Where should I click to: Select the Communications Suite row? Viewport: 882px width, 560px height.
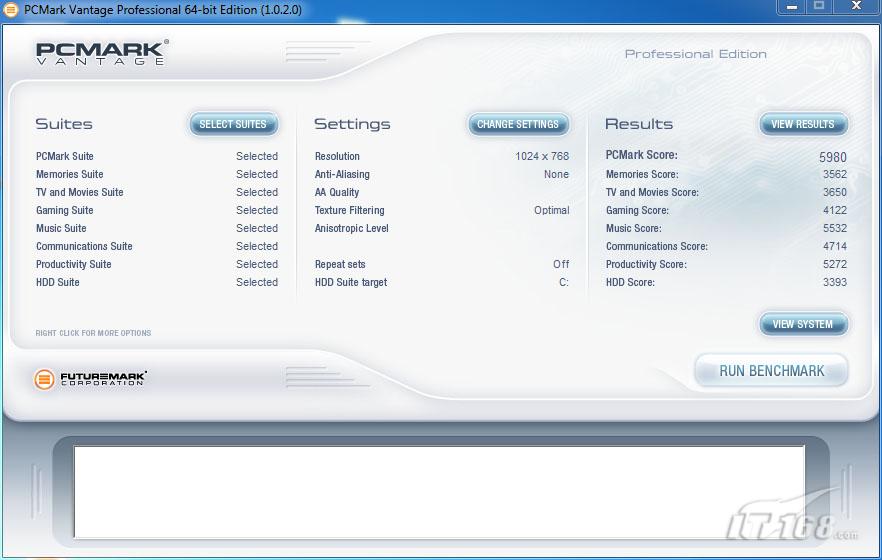click(x=157, y=246)
